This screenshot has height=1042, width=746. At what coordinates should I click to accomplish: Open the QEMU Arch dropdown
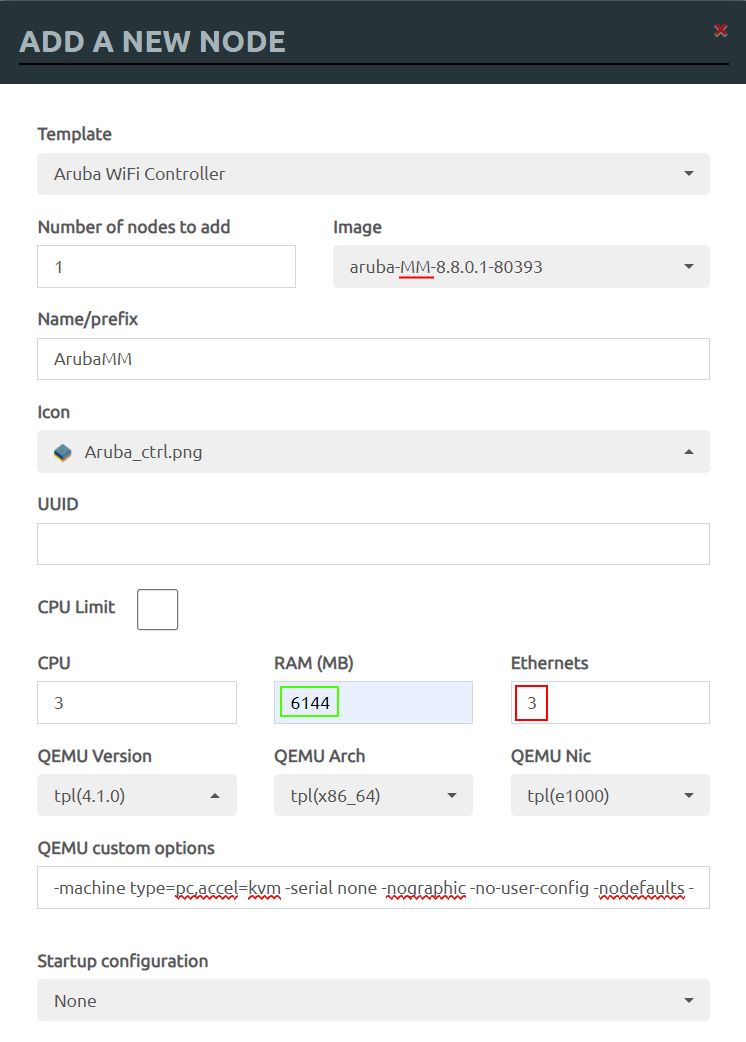[372, 796]
